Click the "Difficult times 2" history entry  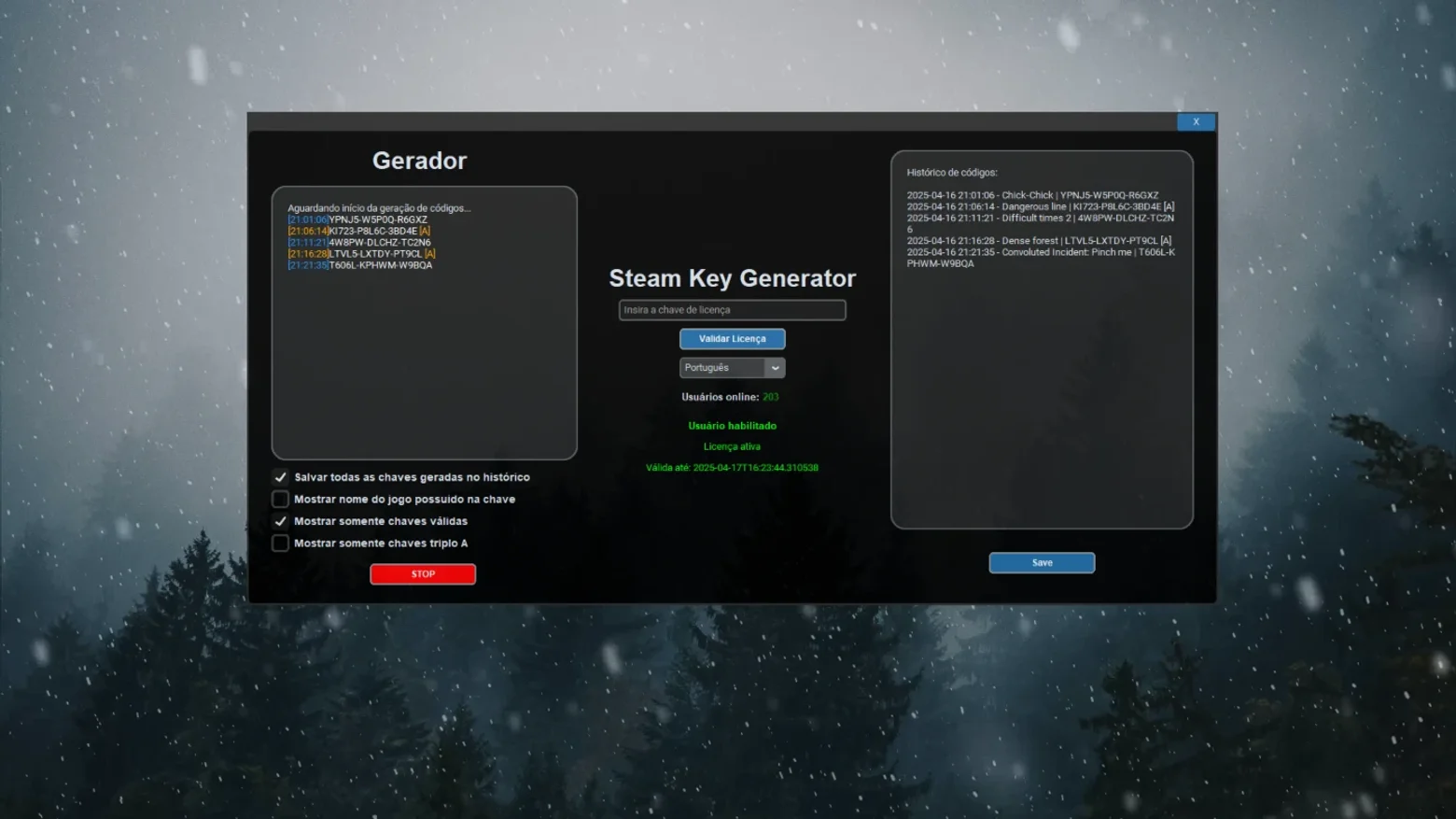[x=1041, y=224]
